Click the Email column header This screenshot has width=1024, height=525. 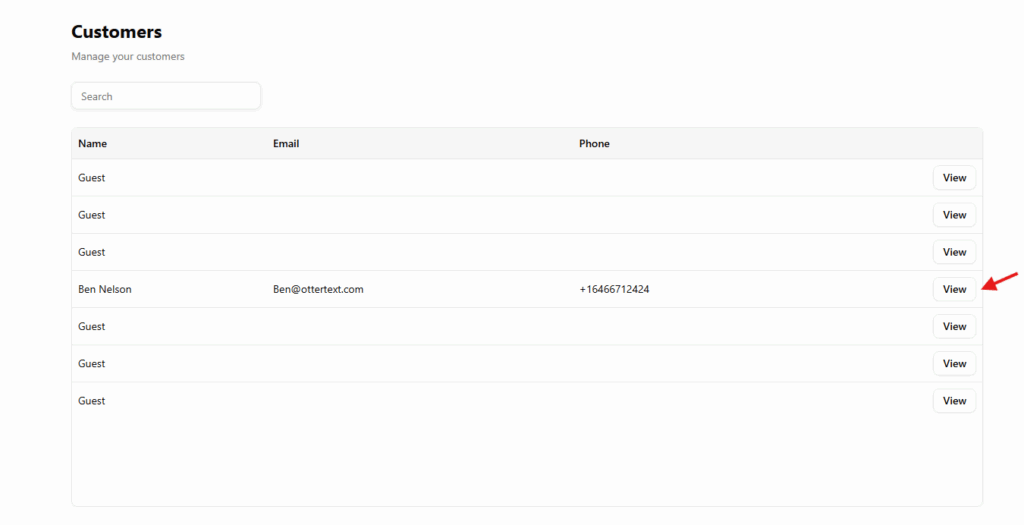pos(286,144)
